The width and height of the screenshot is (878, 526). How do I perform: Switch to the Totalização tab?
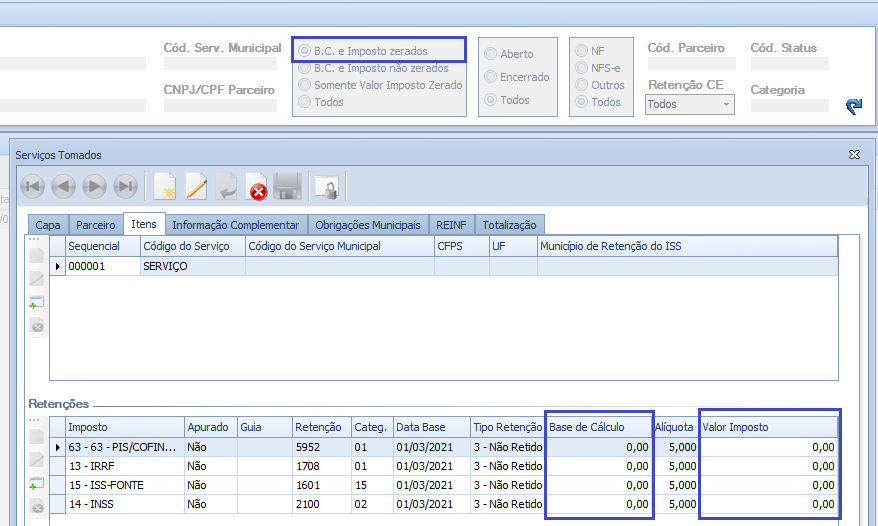click(510, 225)
